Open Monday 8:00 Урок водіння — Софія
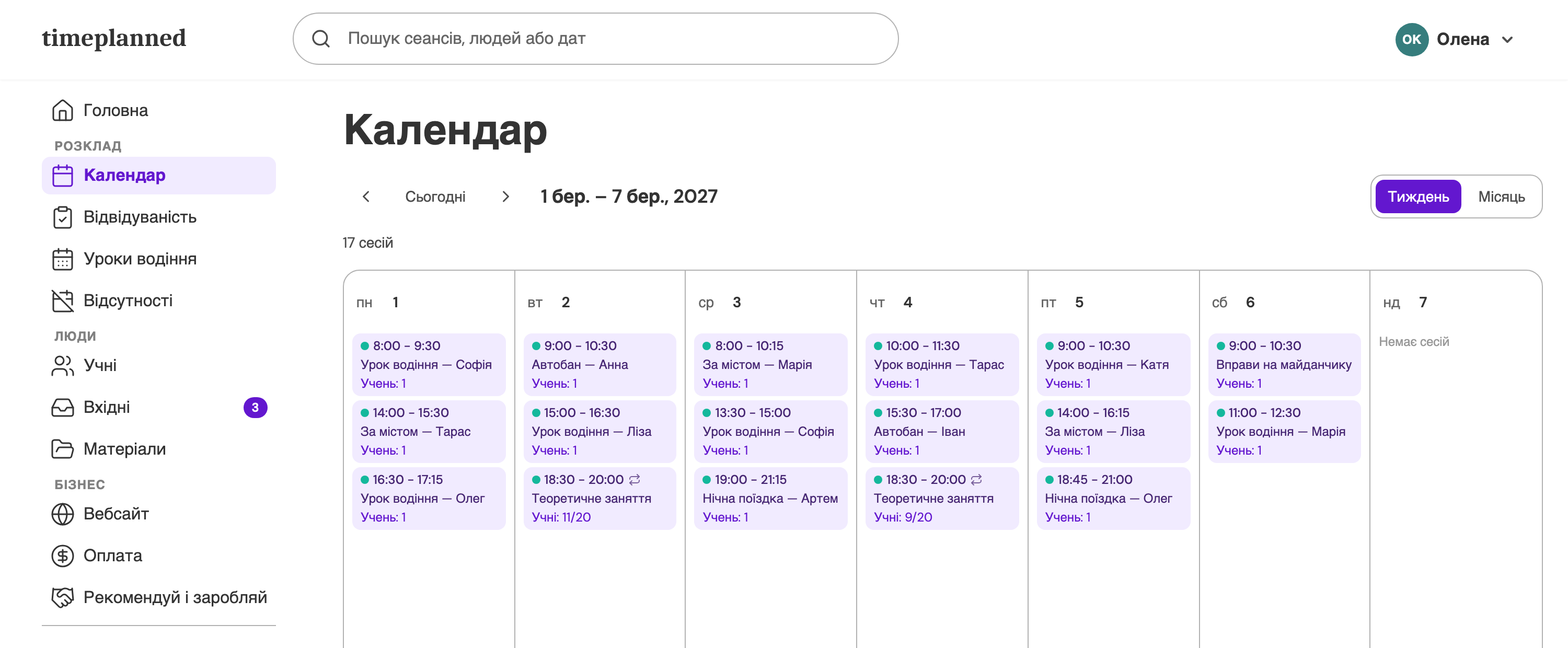 coord(429,364)
